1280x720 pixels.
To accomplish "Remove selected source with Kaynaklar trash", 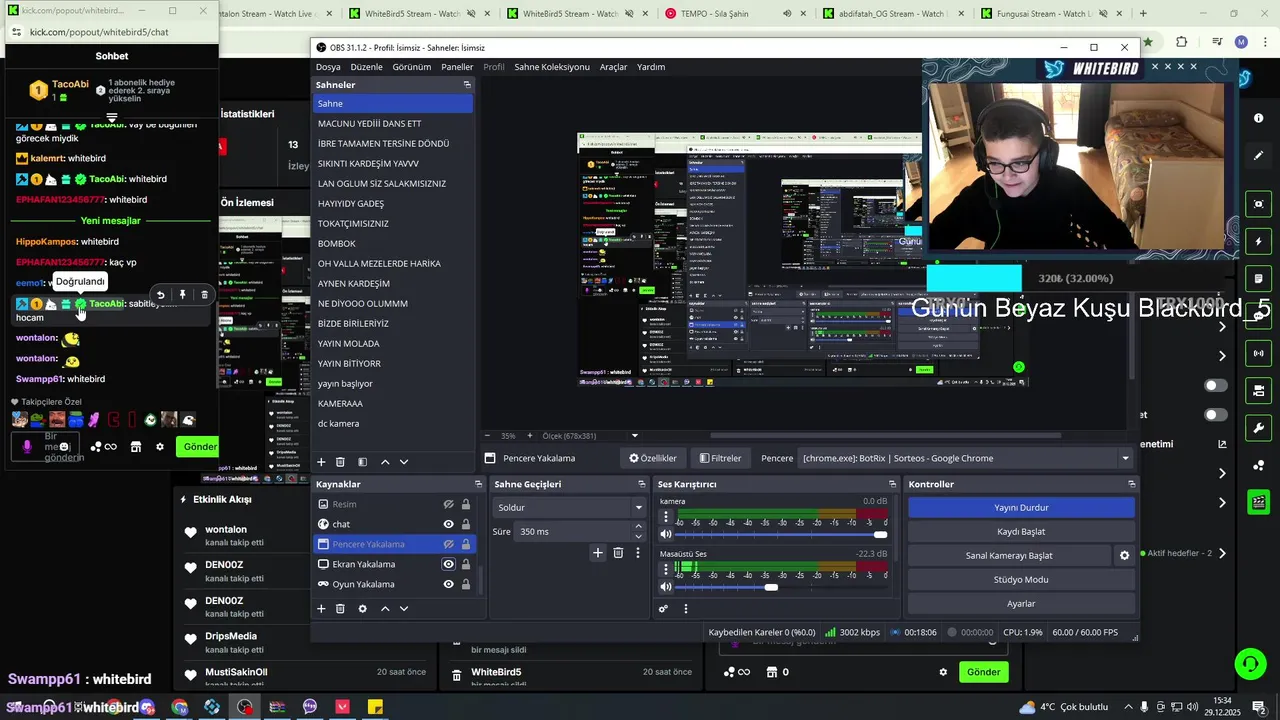I will point(340,608).
